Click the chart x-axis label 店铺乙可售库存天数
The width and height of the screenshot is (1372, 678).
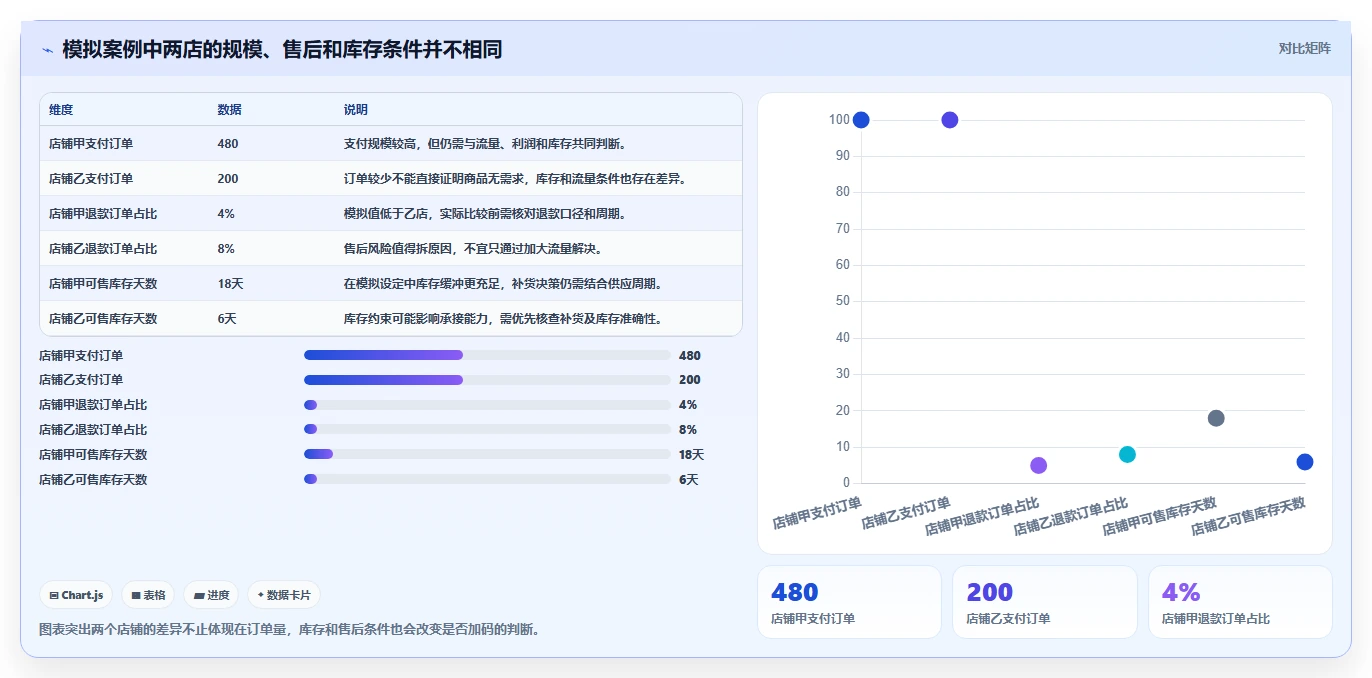point(1248,516)
